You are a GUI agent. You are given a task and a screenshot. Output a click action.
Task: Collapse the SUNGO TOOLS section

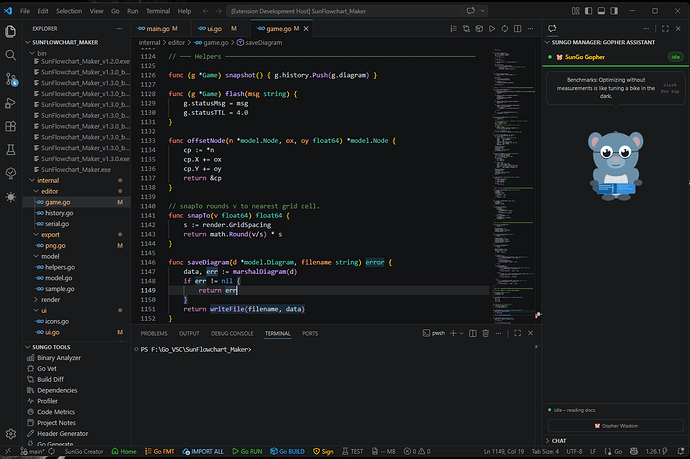pyautogui.click(x=50, y=346)
